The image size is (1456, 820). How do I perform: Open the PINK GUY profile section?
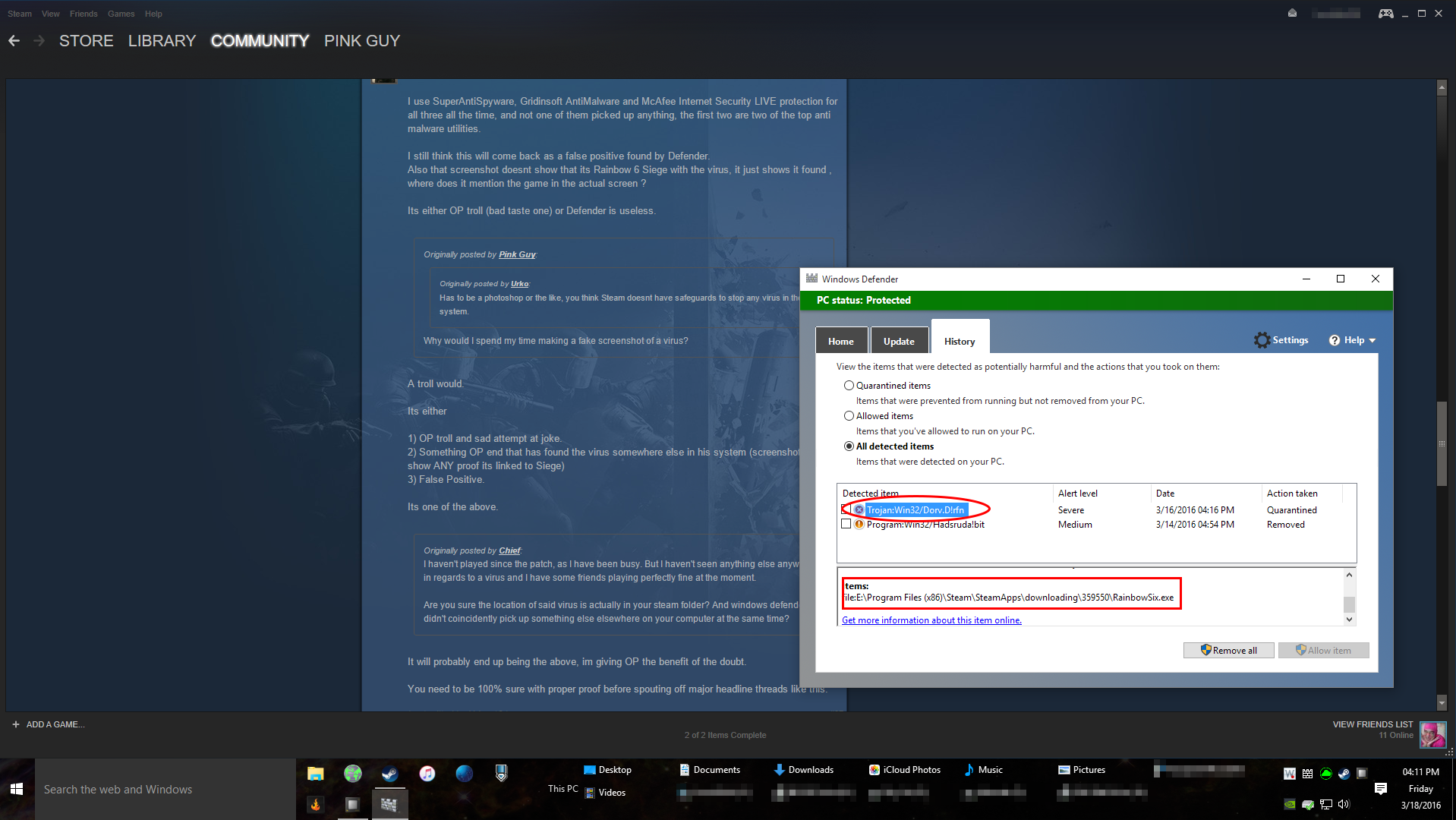tap(362, 41)
